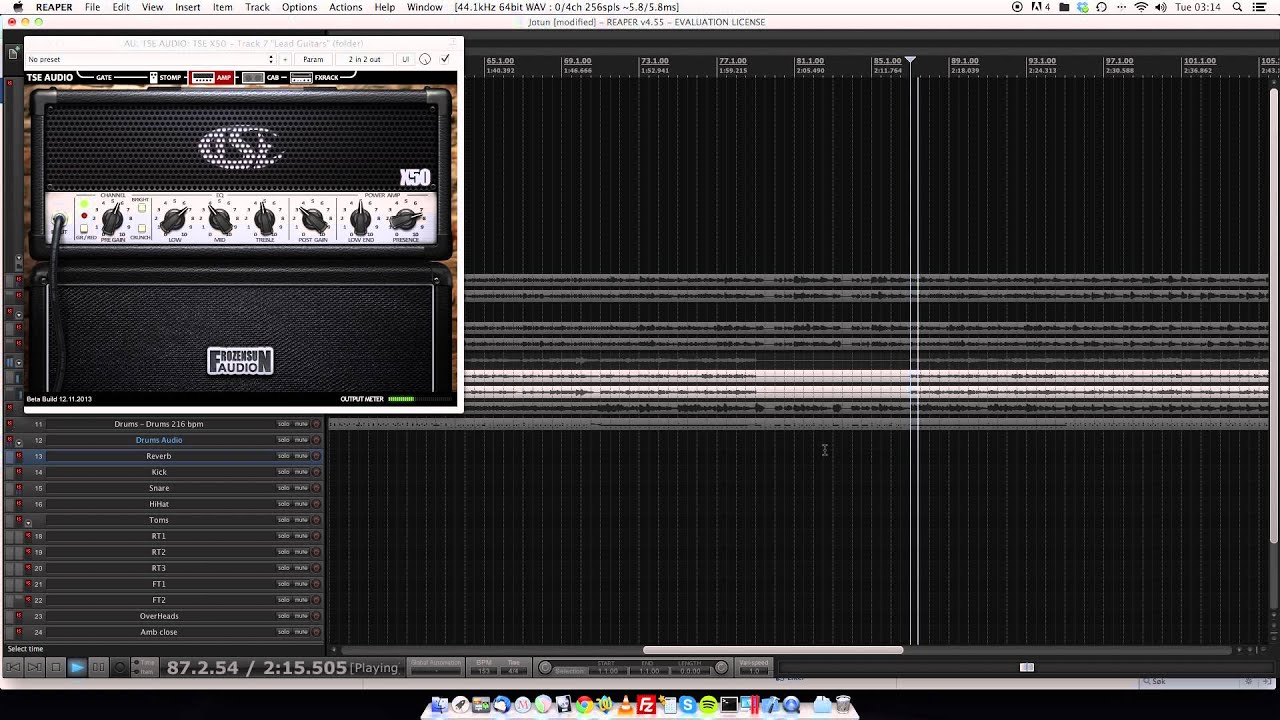Click the playback rate value field
This screenshot has height=720, width=1280.
754,670
